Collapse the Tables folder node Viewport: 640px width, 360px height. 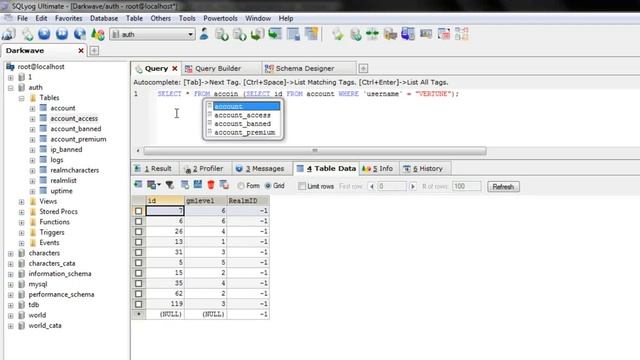(22, 98)
